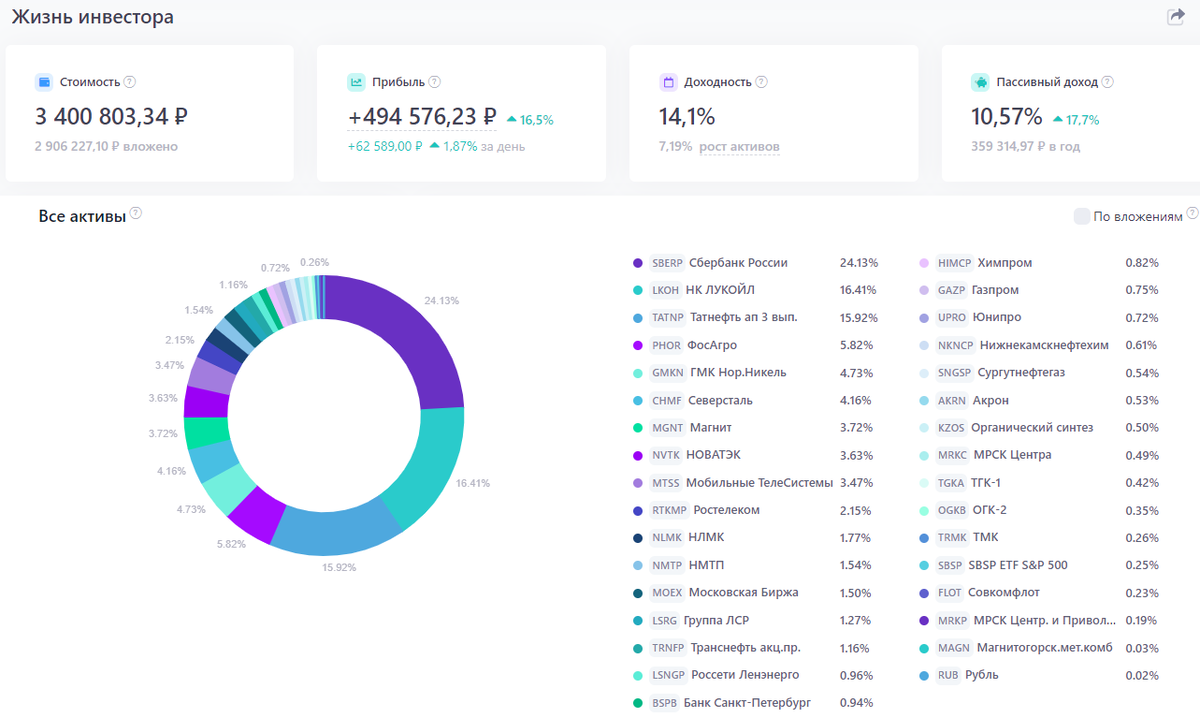The image size is (1200, 718).
Task: Enable the По вложениям checkbox
Action: coord(1081,216)
